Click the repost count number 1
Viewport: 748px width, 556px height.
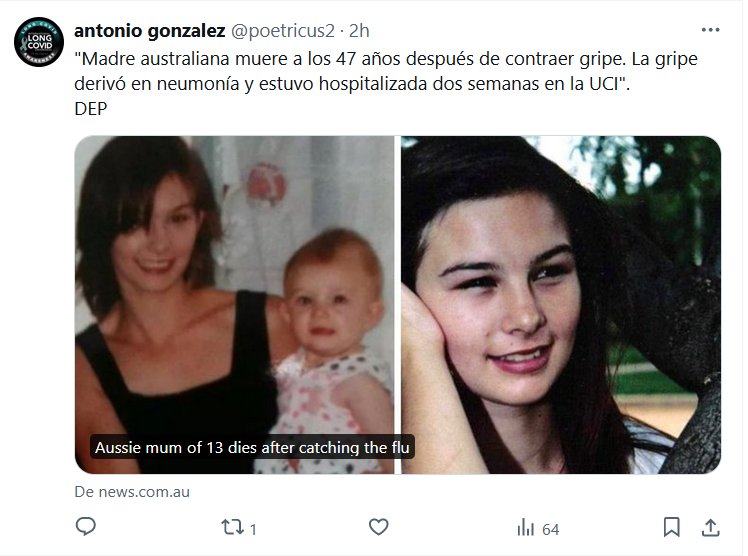(x=253, y=529)
